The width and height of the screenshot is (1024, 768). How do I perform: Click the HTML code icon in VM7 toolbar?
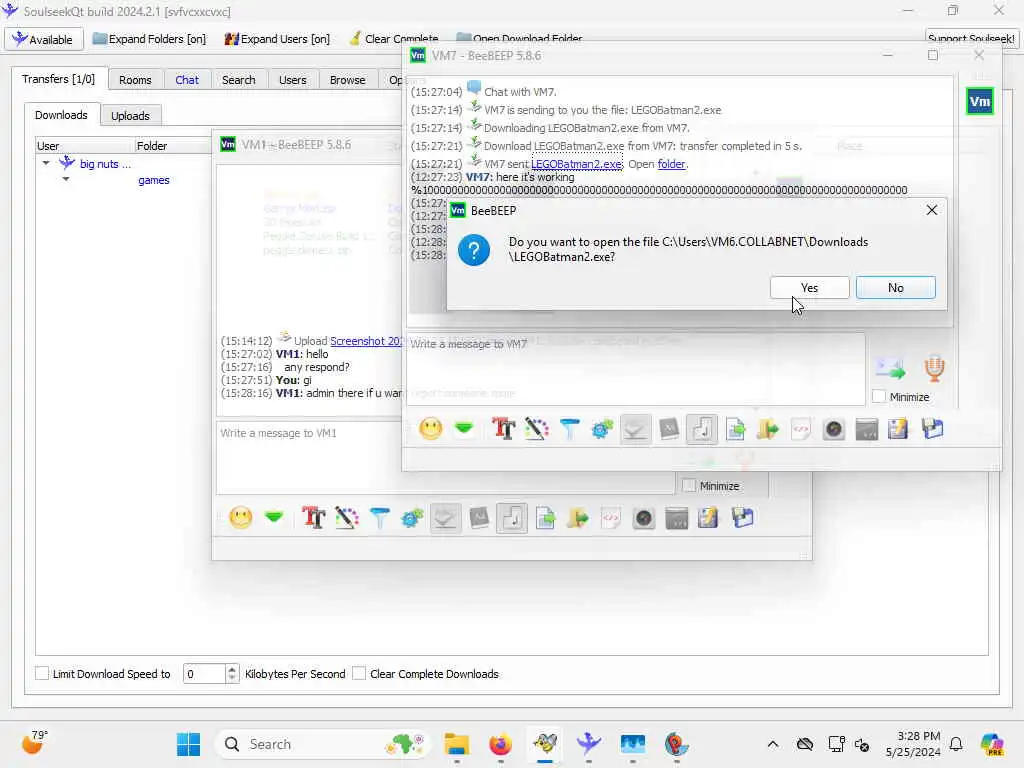pyautogui.click(x=801, y=429)
